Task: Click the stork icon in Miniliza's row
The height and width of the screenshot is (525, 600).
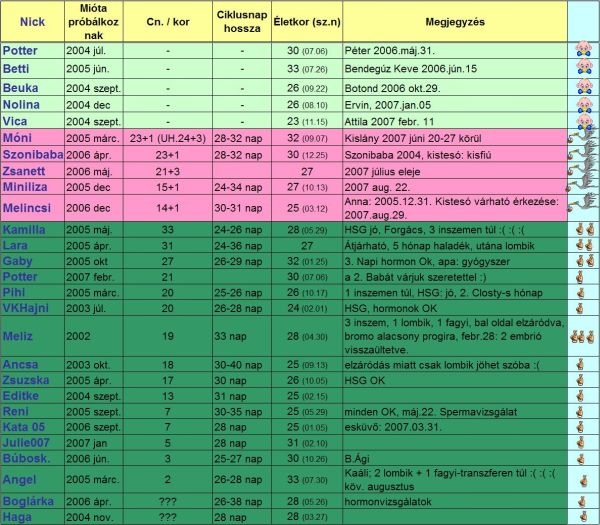Action: click(582, 188)
